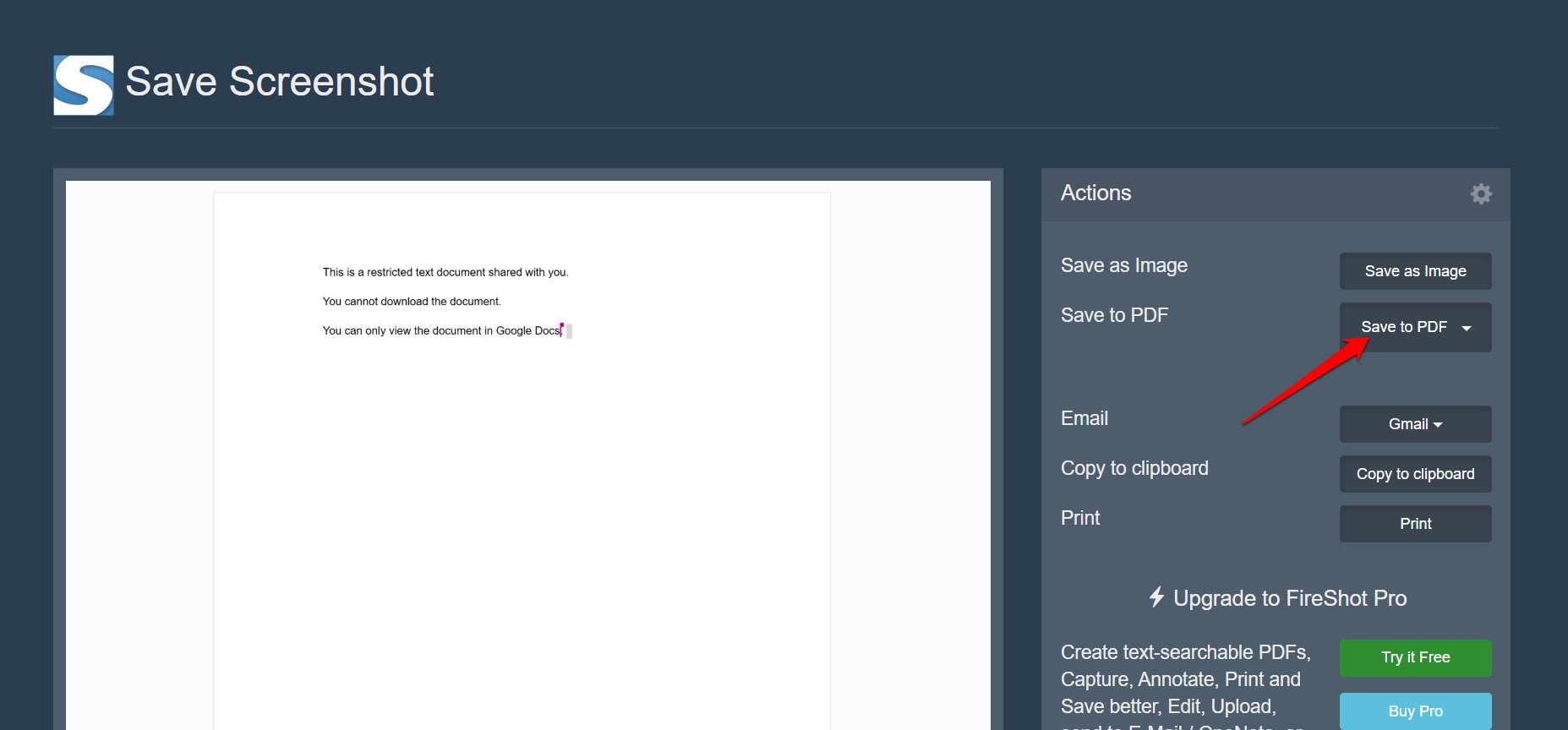Click the Copy to clipboard button
The width and height of the screenshot is (1568, 730).
tap(1415, 474)
